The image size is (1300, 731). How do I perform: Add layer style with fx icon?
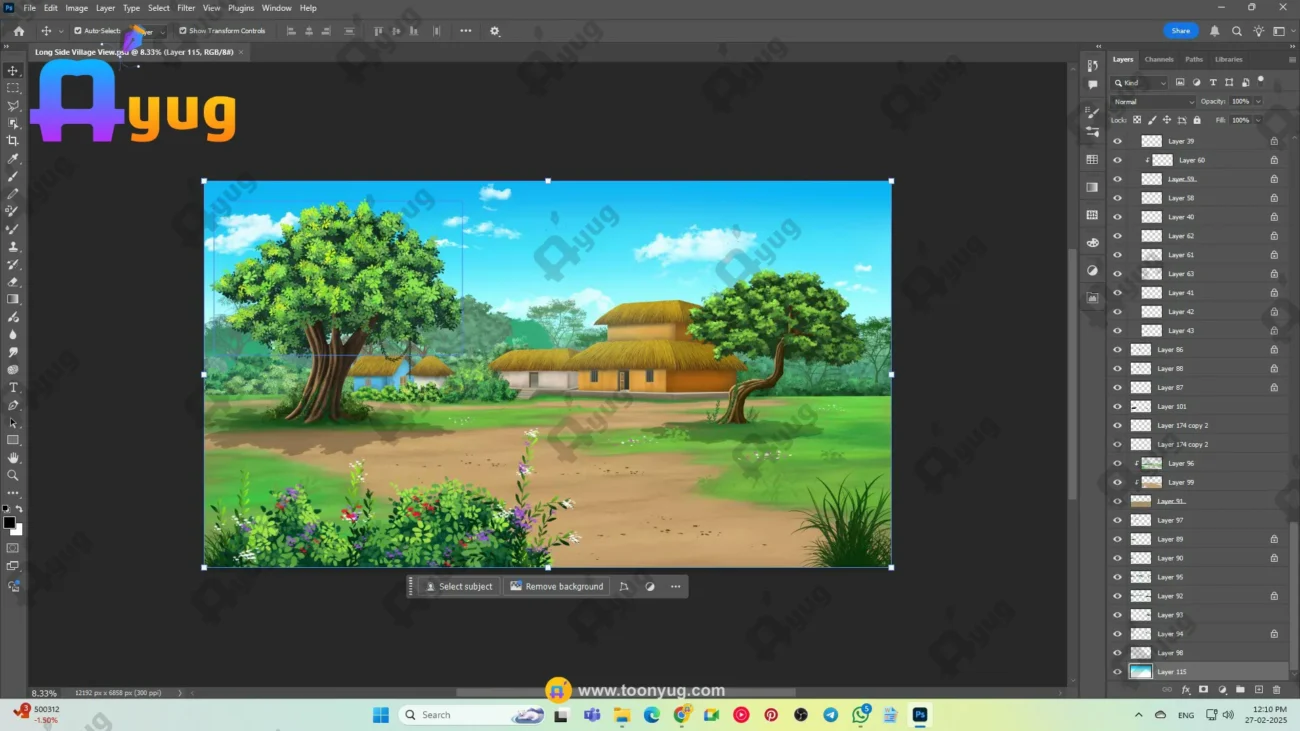click(1186, 690)
